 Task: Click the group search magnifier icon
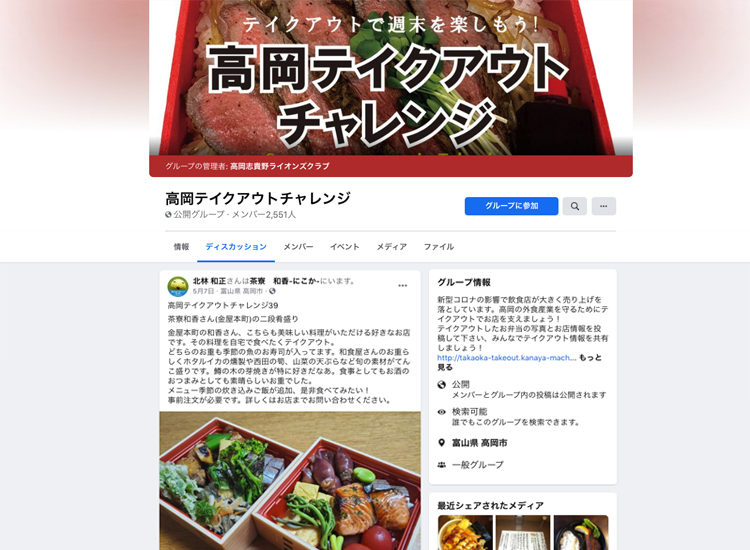pyautogui.click(x=574, y=206)
